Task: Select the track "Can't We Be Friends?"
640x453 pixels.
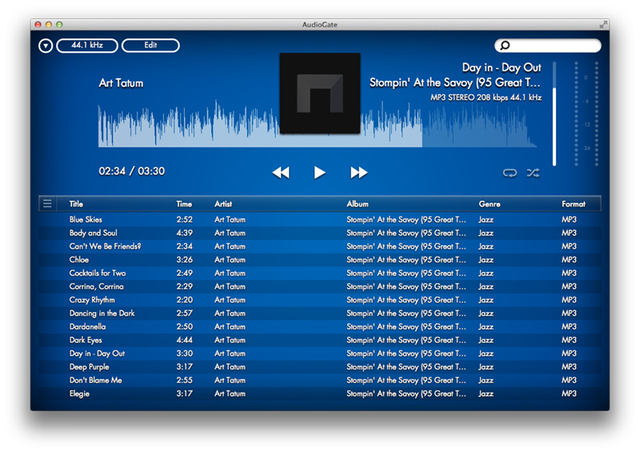Action: (x=320, y=246)
